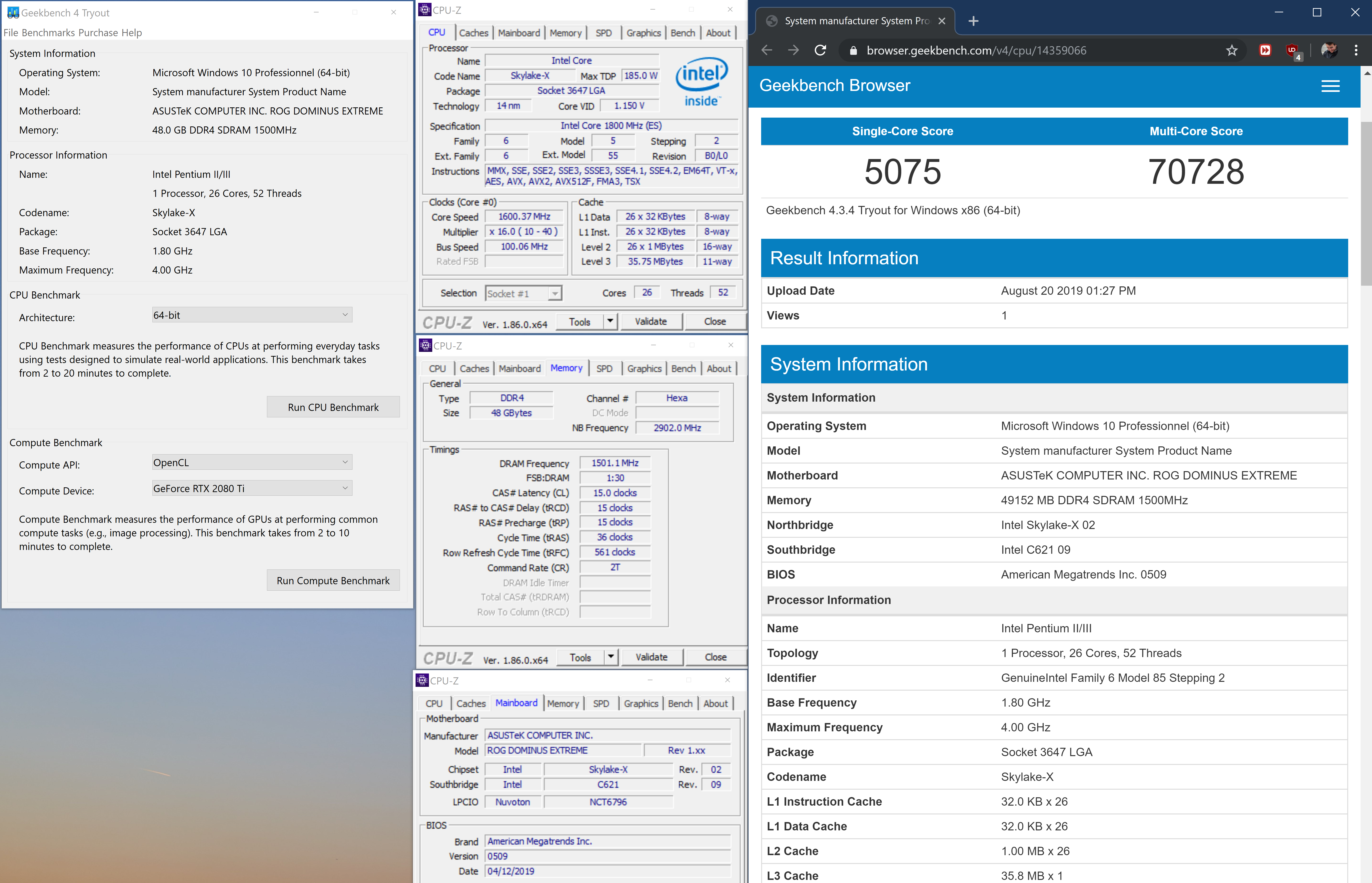This screenshot has height=883, width=1372.
Task: Open the Socket #1 selection dropdown
Action: [523, 294]
